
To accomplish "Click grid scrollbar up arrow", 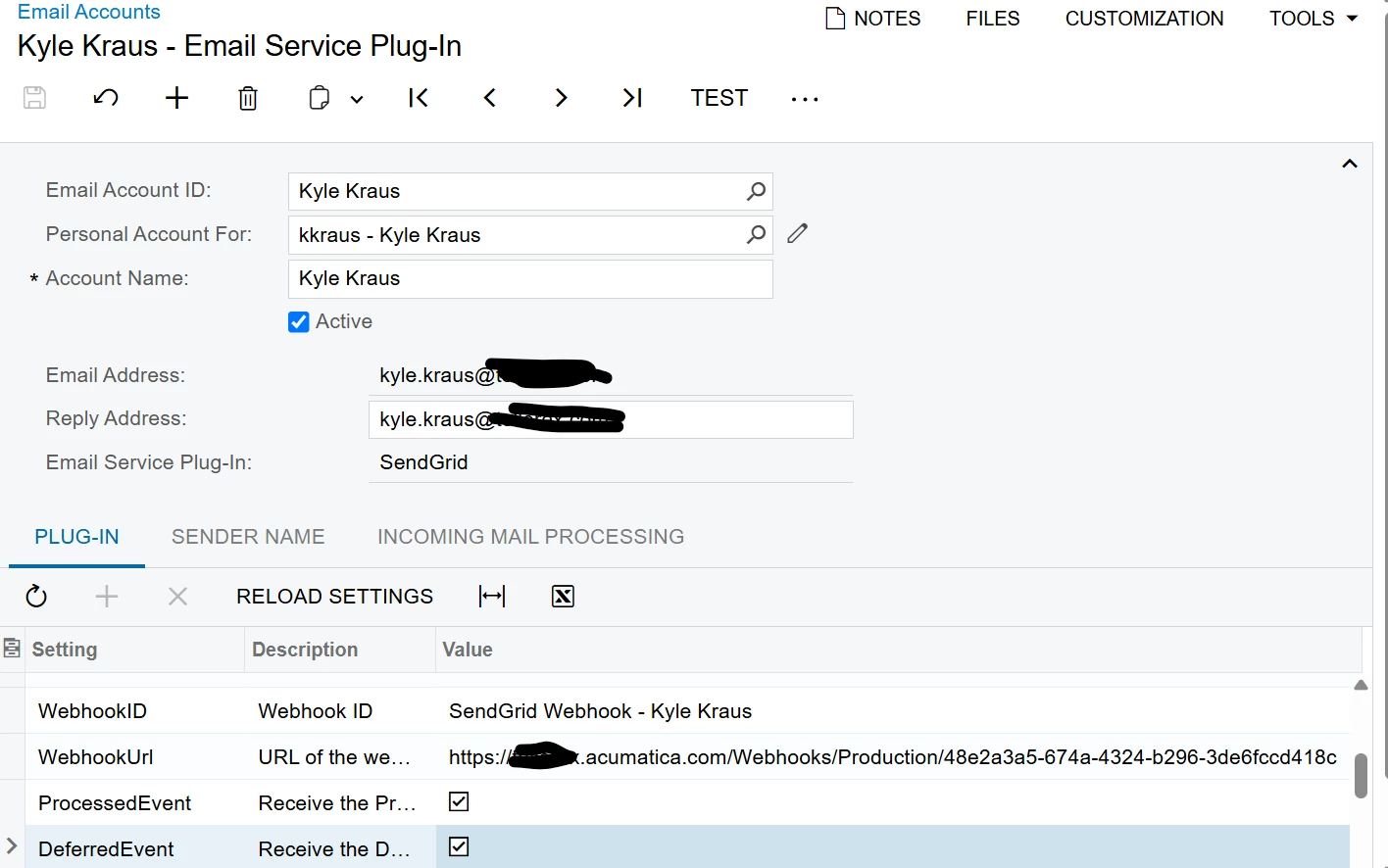I will pyautogui.click(x=1361, y=685).
